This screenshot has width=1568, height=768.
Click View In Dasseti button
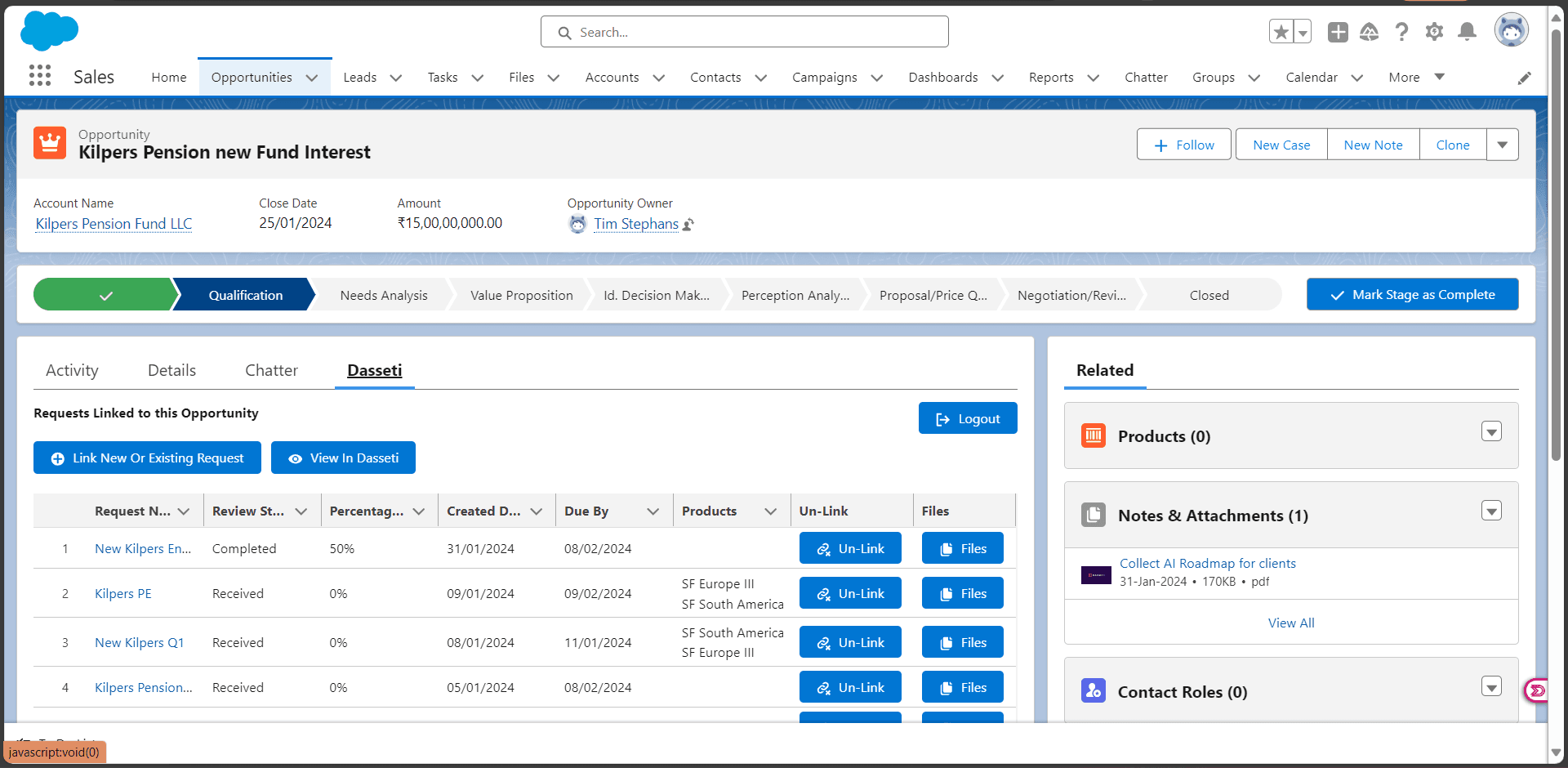click(343, 458)
